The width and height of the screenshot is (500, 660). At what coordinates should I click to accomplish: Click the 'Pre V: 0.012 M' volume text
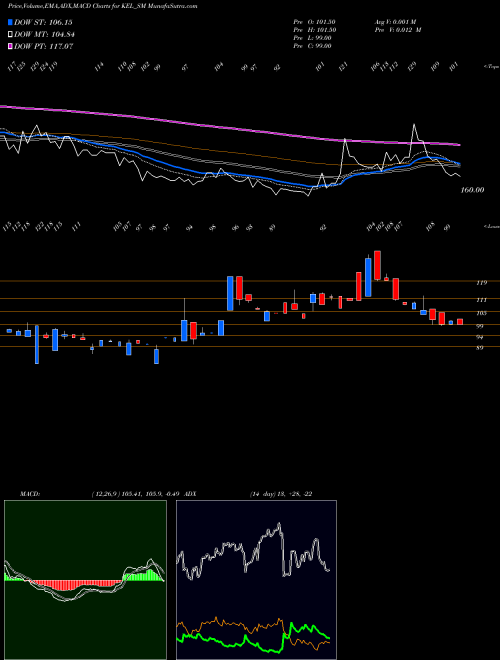pos(397,30)
